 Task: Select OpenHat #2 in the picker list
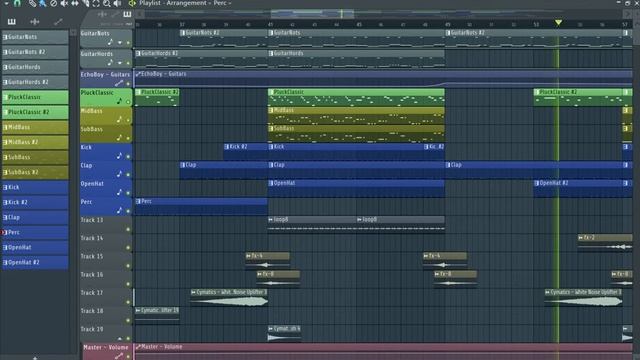coord(35,262)
